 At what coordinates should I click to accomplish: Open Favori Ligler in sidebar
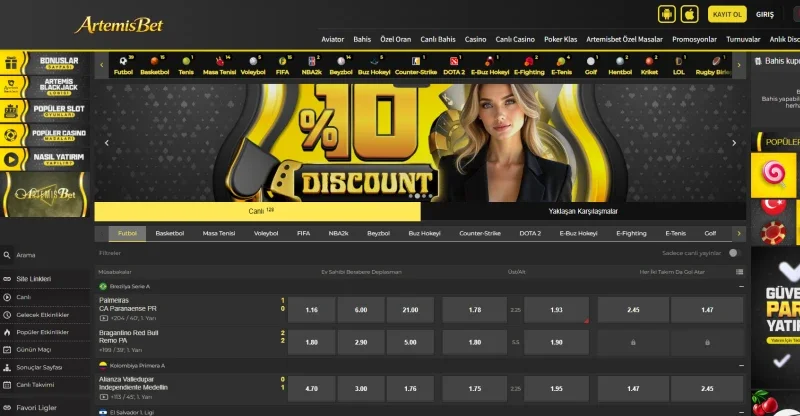pos(36,408)
